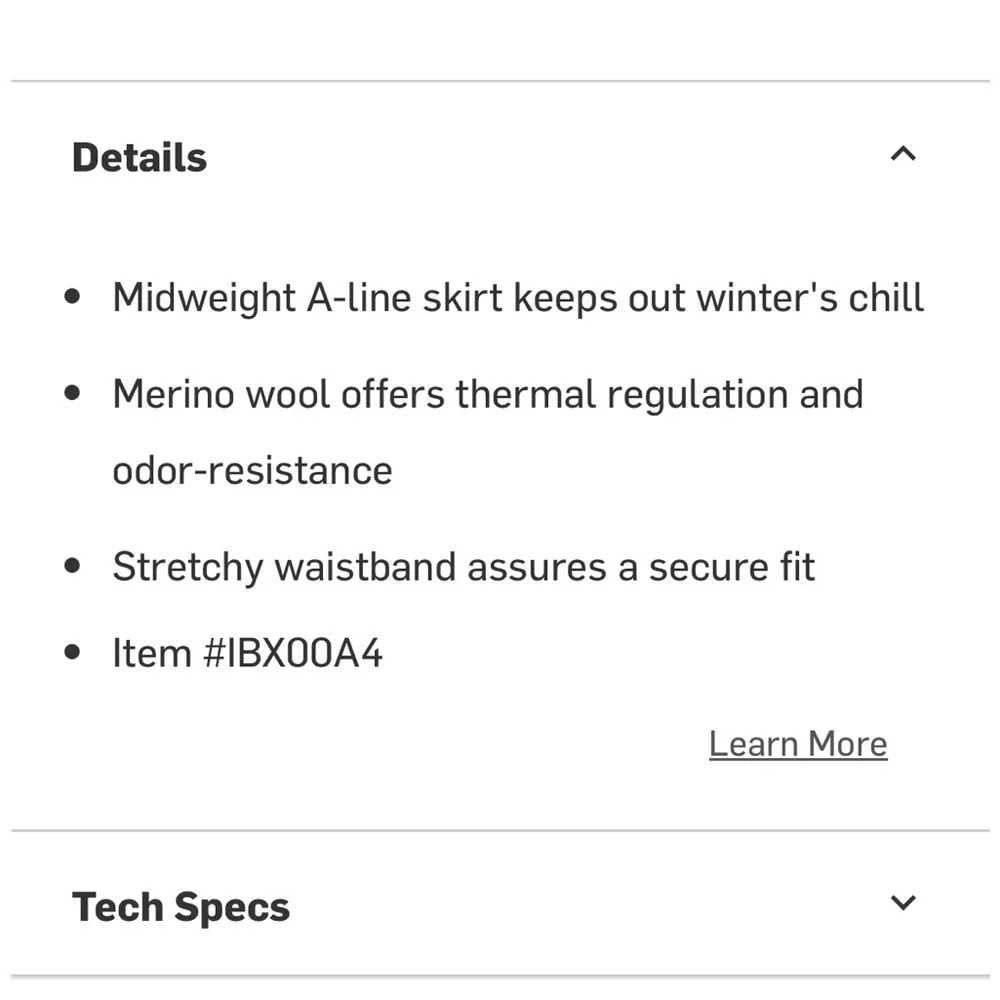
Task: Select the Item #IBX00A4 number text
Action: click(x=247, y=653)
